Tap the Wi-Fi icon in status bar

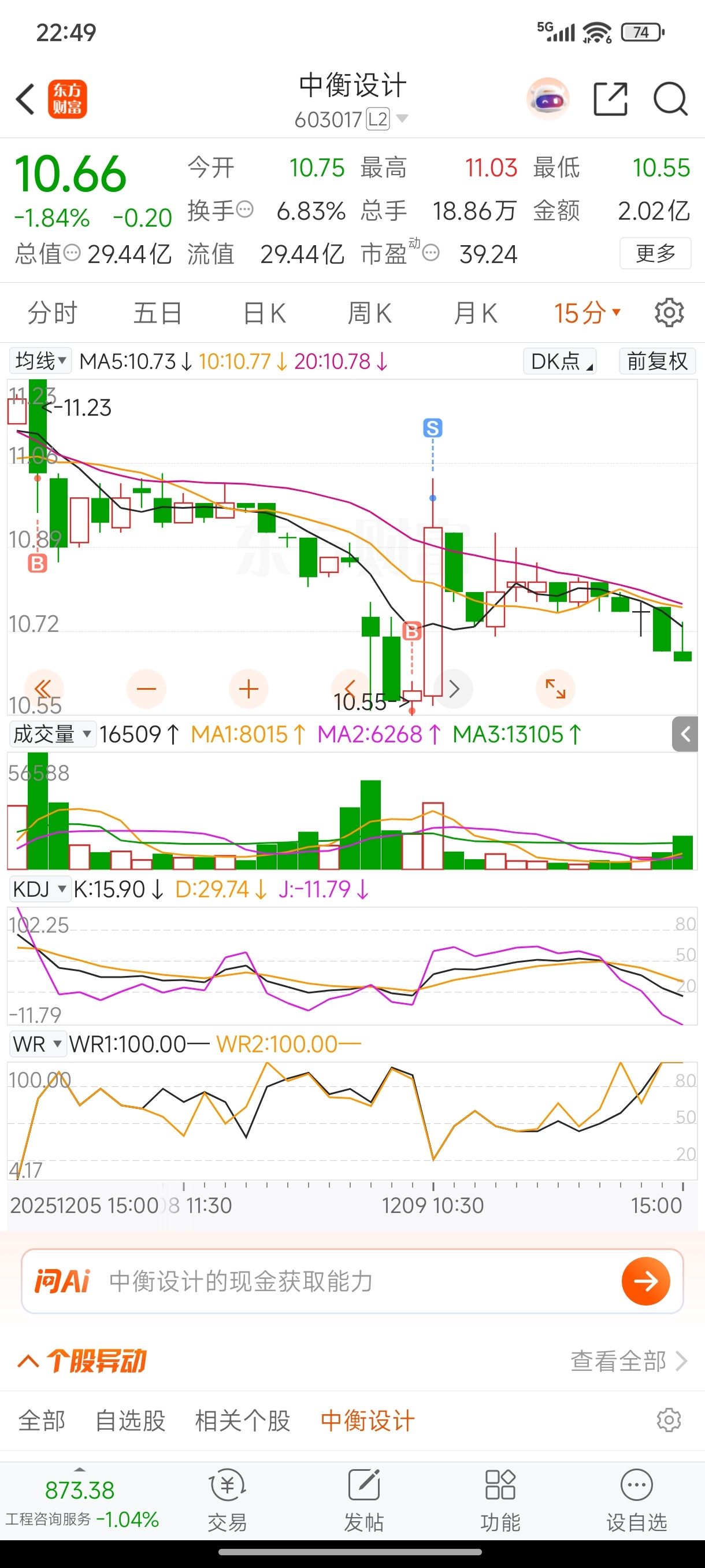pos(597,32)
